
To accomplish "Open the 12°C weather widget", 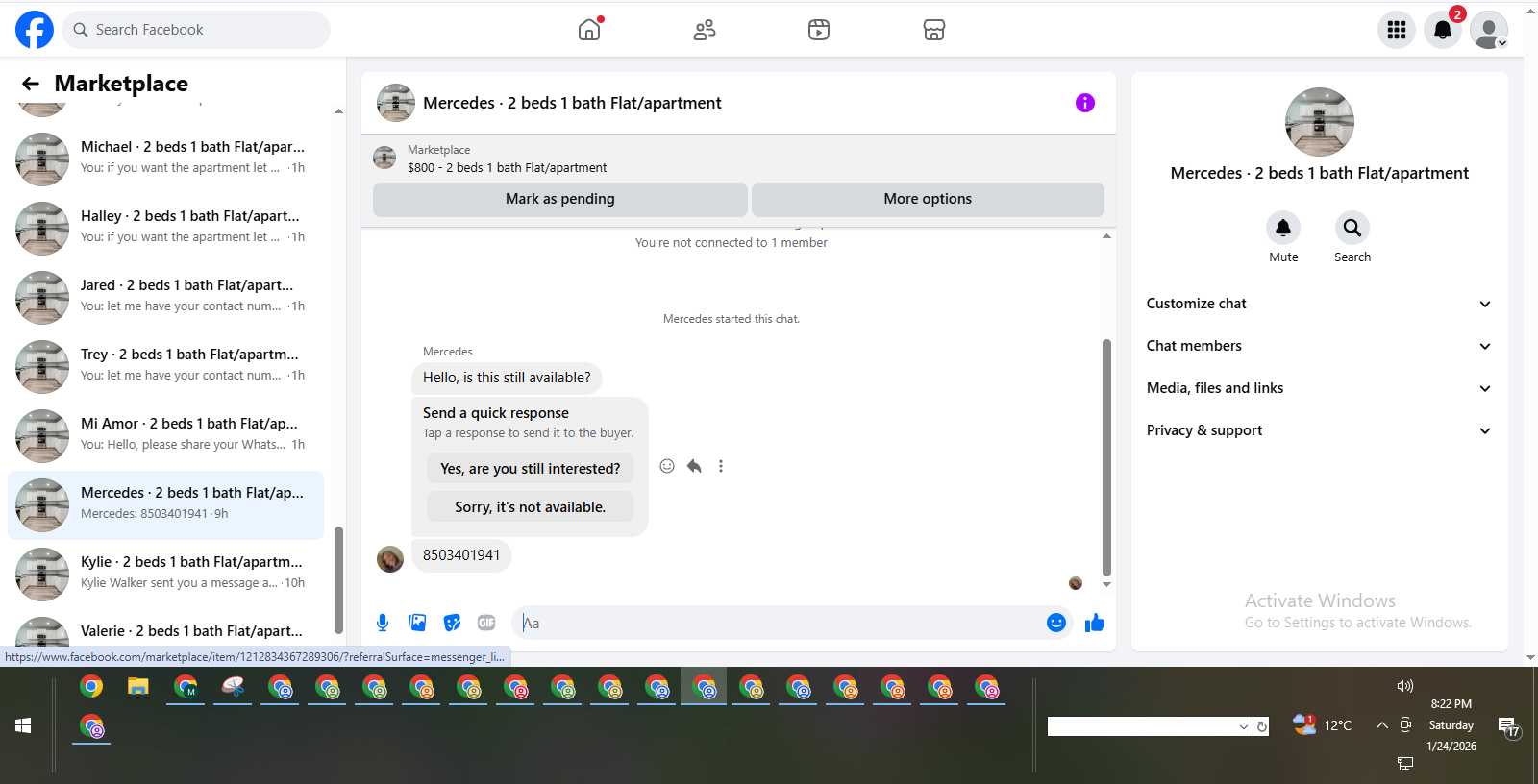I will [1323, 724].
